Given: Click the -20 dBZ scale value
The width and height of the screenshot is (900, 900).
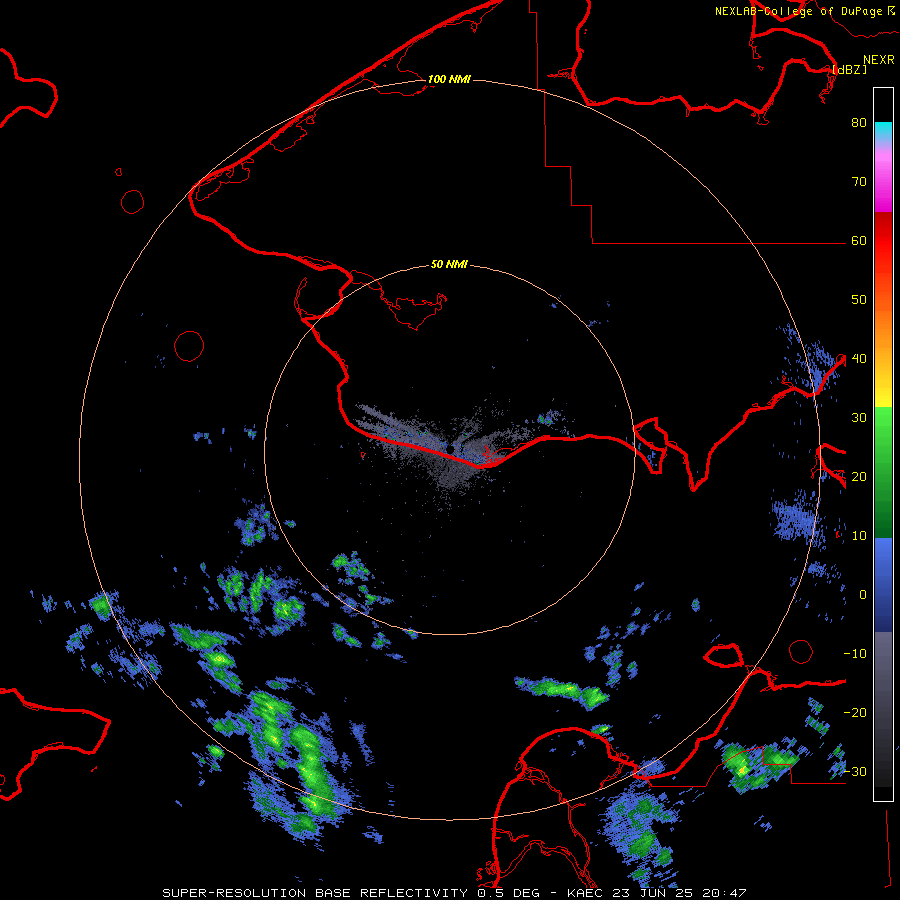Looking at the screenshot, I should coord(855,713).
